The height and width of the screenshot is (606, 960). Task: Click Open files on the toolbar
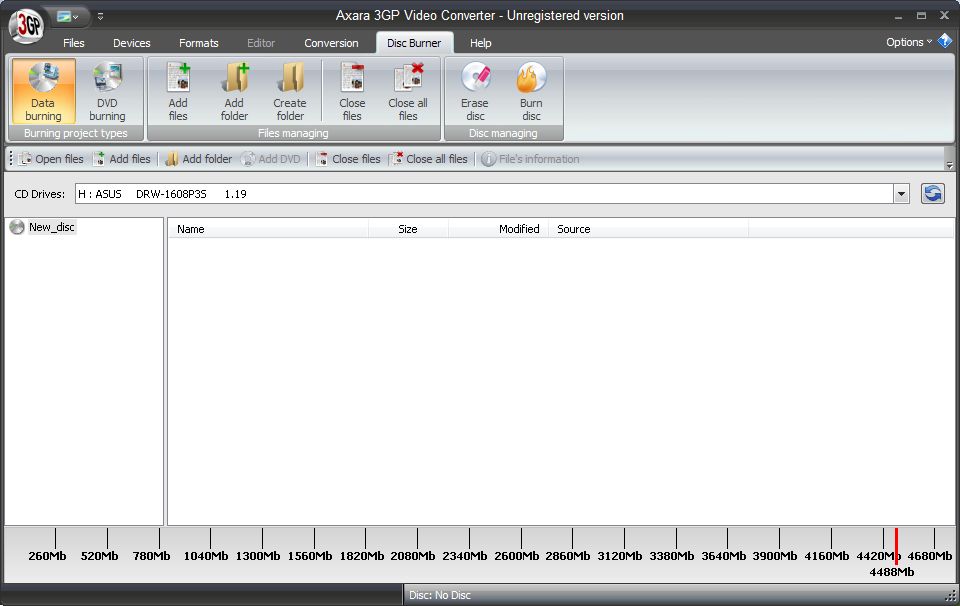(52, 158)
